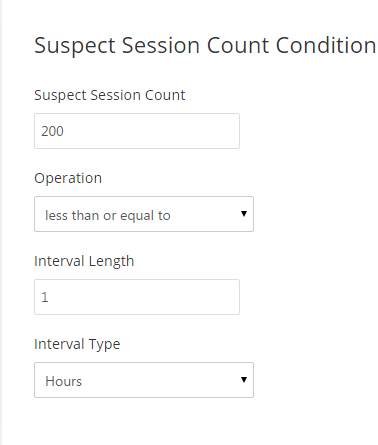This screenshot has height=445, width=378.
Task: Click the word 'Suspect' in the page title
Action: click(x=75, y=46)
